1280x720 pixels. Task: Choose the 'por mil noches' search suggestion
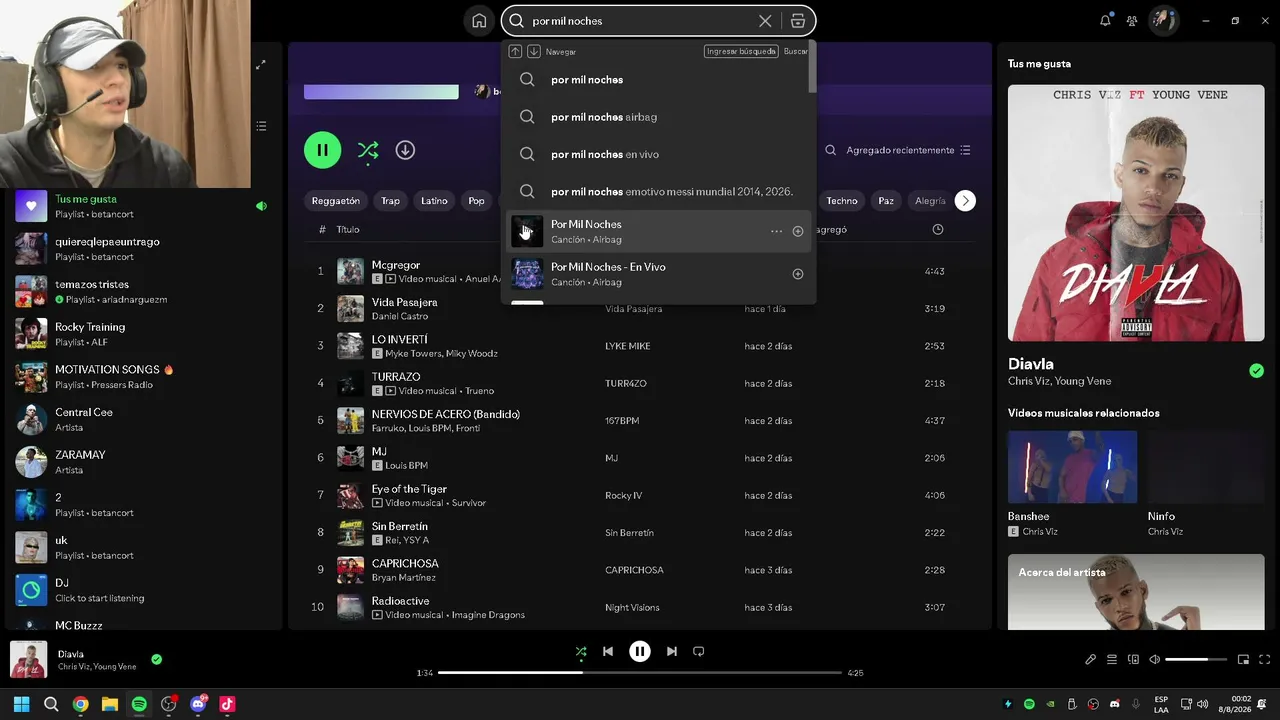tap(660, 80)
